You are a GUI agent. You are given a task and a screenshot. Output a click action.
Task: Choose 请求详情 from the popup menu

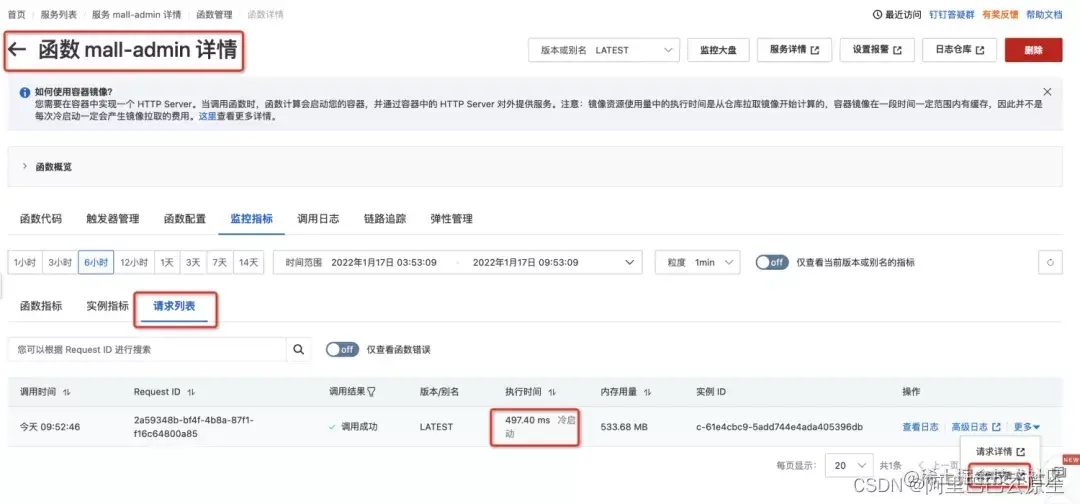click(1000, 452)
